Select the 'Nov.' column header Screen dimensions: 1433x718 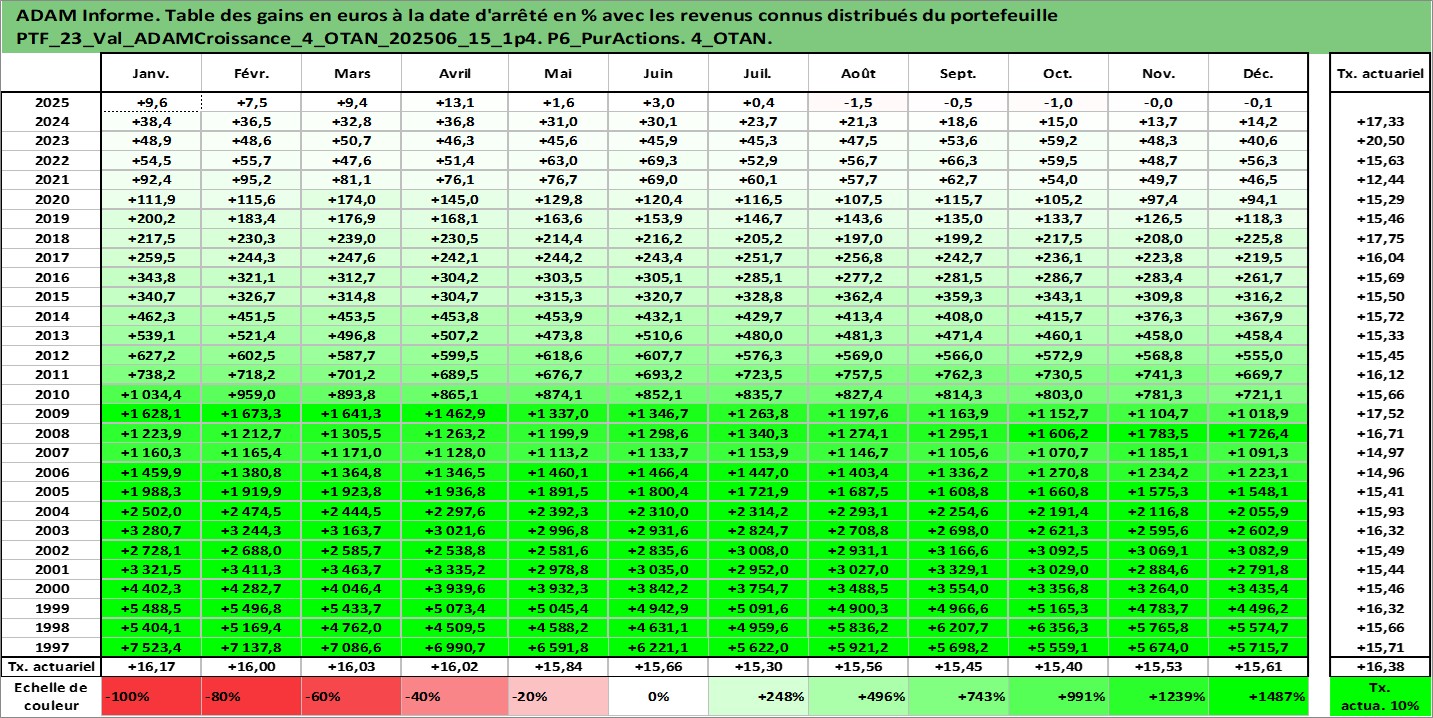pos(1158,74)
